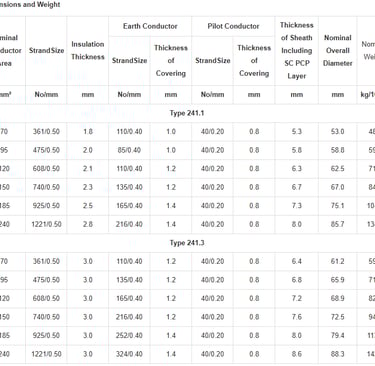Select the insulation thickness value 2.5
The image size is (375, 366).
pos(88,206)
